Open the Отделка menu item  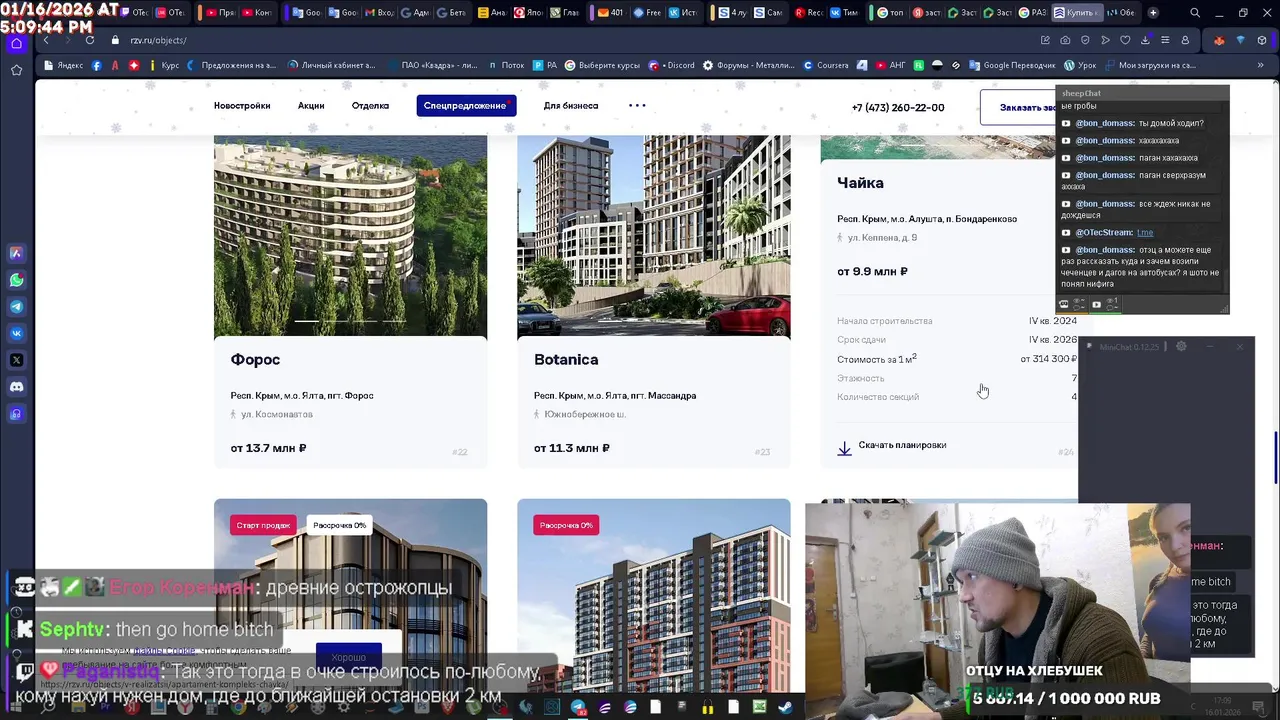tap(370, 106)
